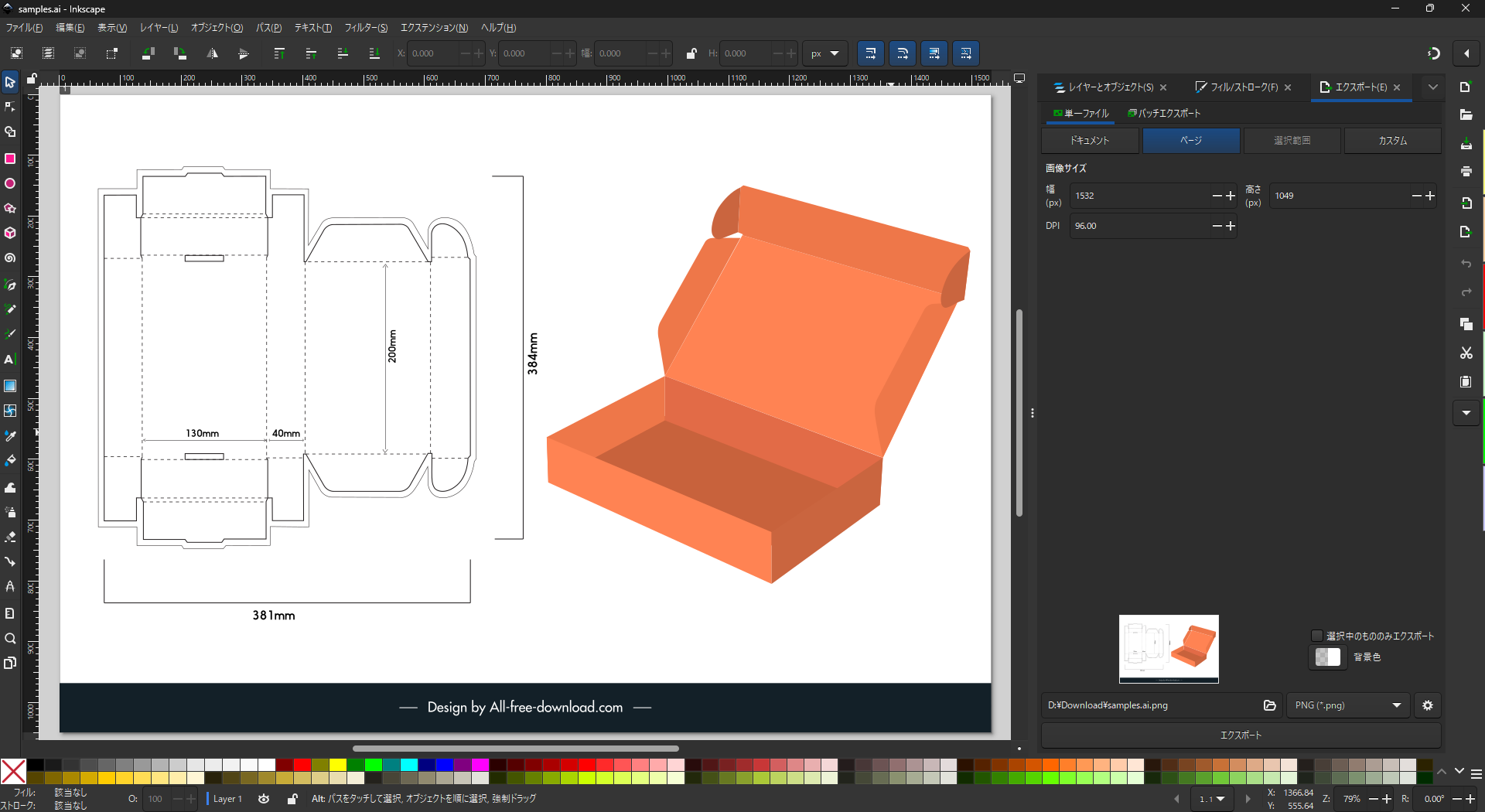1485x812 pixels.
Task: Toggle layer visibility eye icon
Action: pos(264,799)
